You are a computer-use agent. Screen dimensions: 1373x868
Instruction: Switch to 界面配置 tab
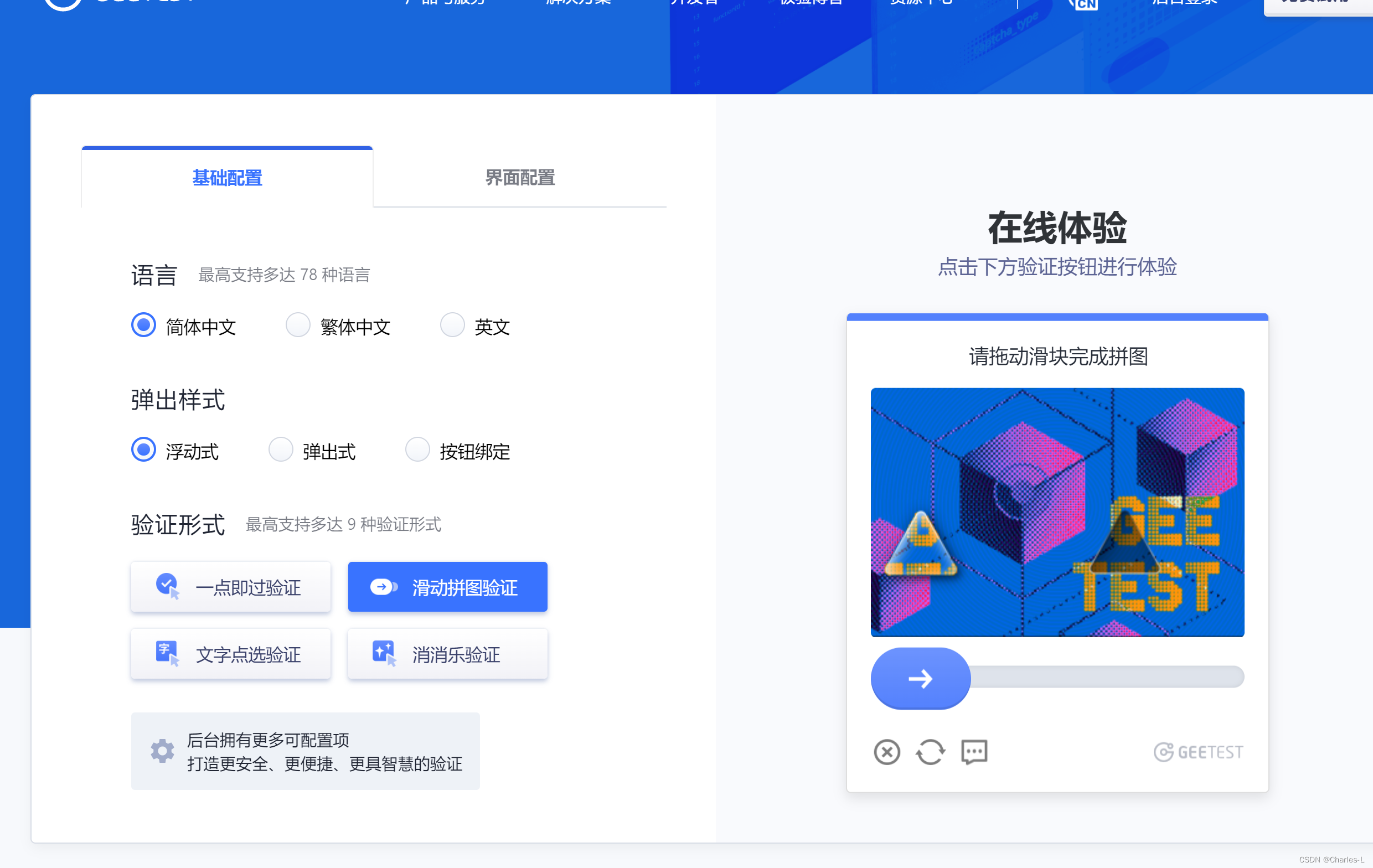[519, 177]
